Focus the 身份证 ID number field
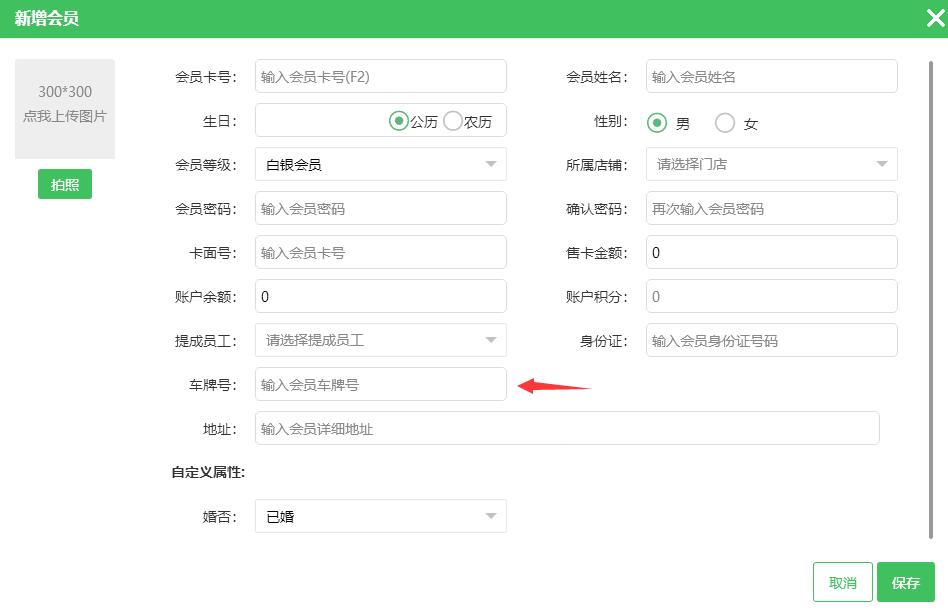The height and width of the screenshot is (610, 948). coord(771,340)
